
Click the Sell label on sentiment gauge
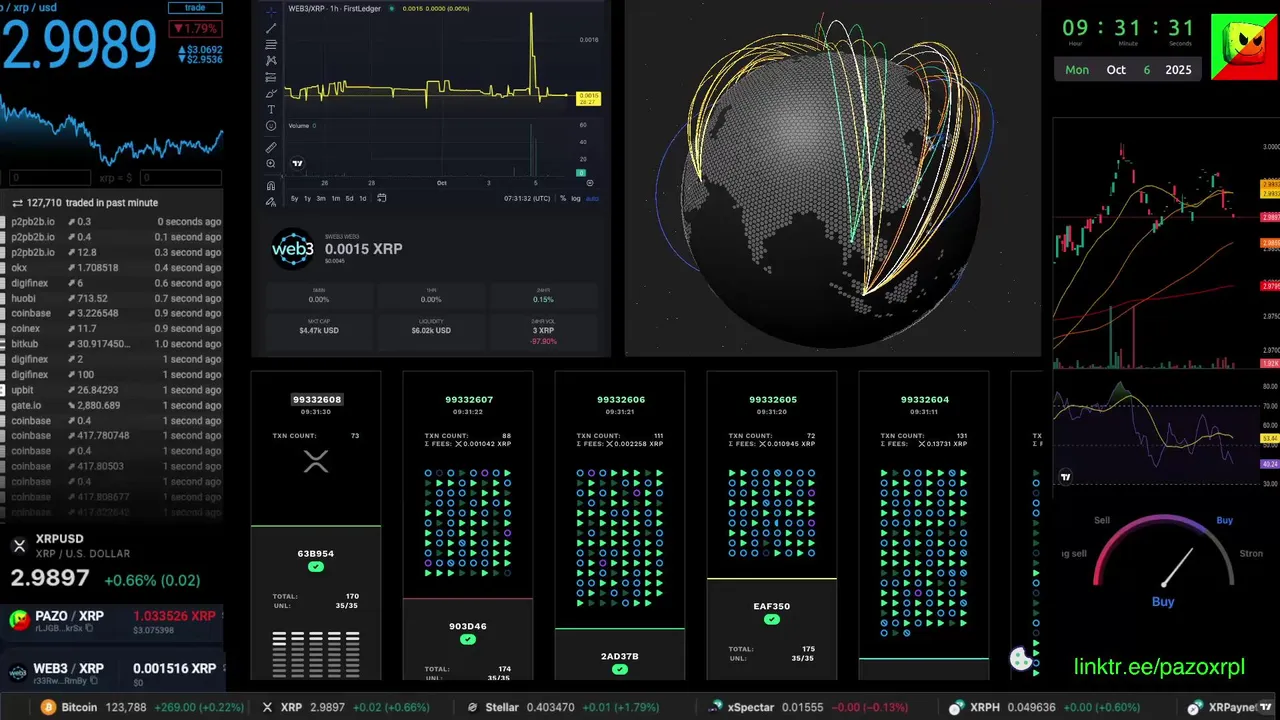pos(1102,520)
